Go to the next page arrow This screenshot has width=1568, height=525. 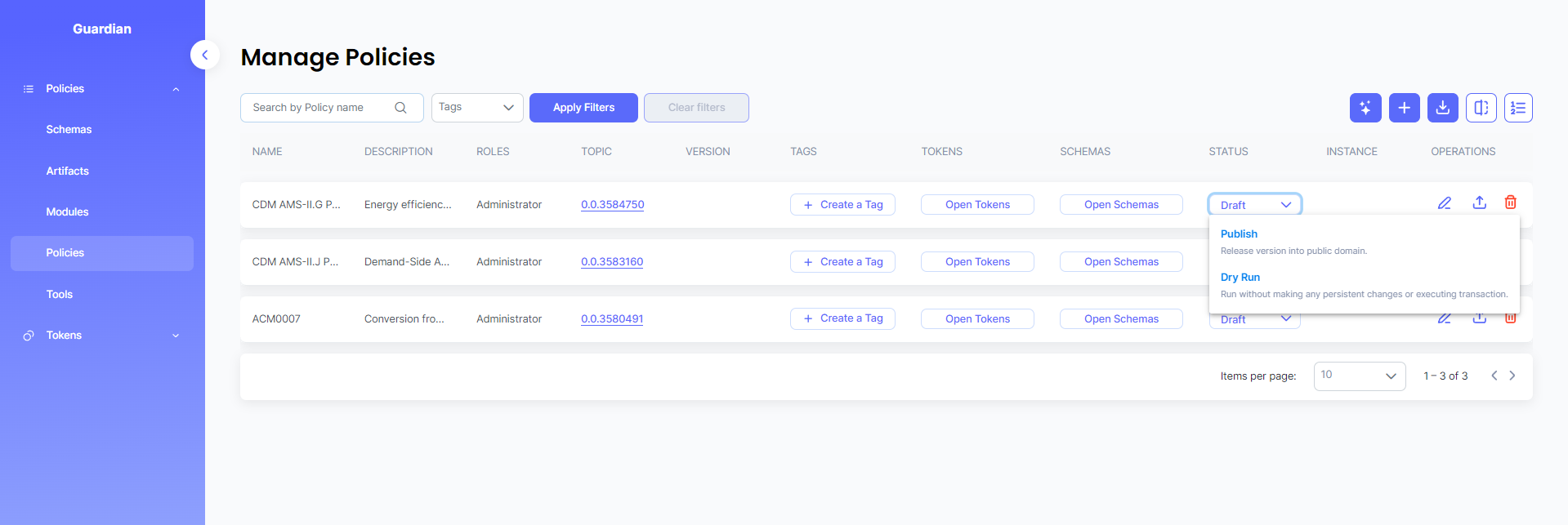1512,376
